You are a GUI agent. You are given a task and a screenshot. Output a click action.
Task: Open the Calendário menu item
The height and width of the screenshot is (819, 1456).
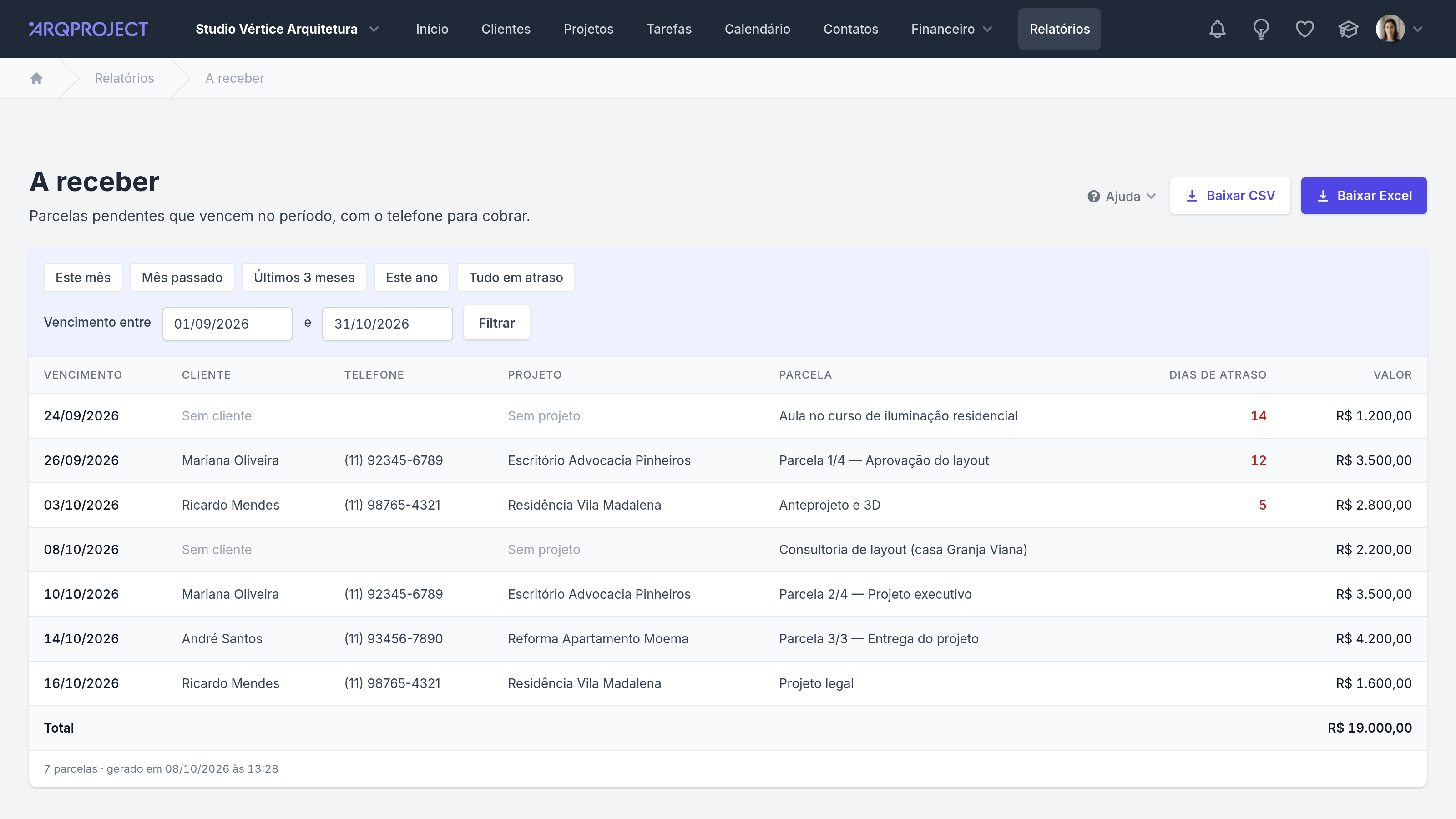pyautogui.click(x=757, y=29)
